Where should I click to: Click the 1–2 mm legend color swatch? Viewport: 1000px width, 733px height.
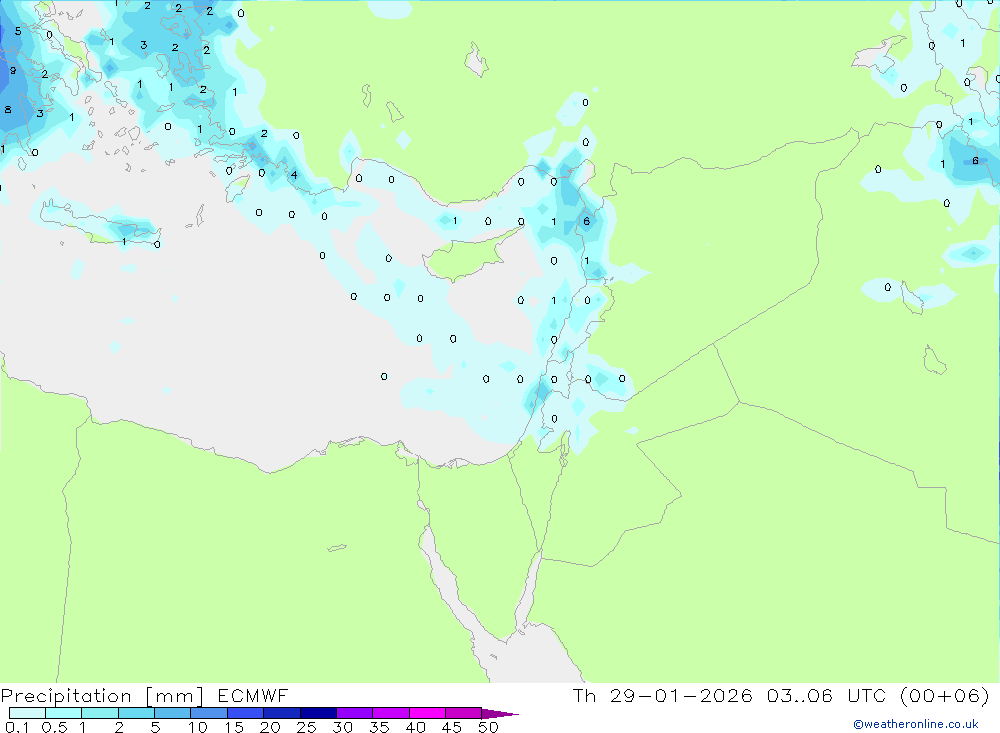pyautogui.click(x=99, y=713)
